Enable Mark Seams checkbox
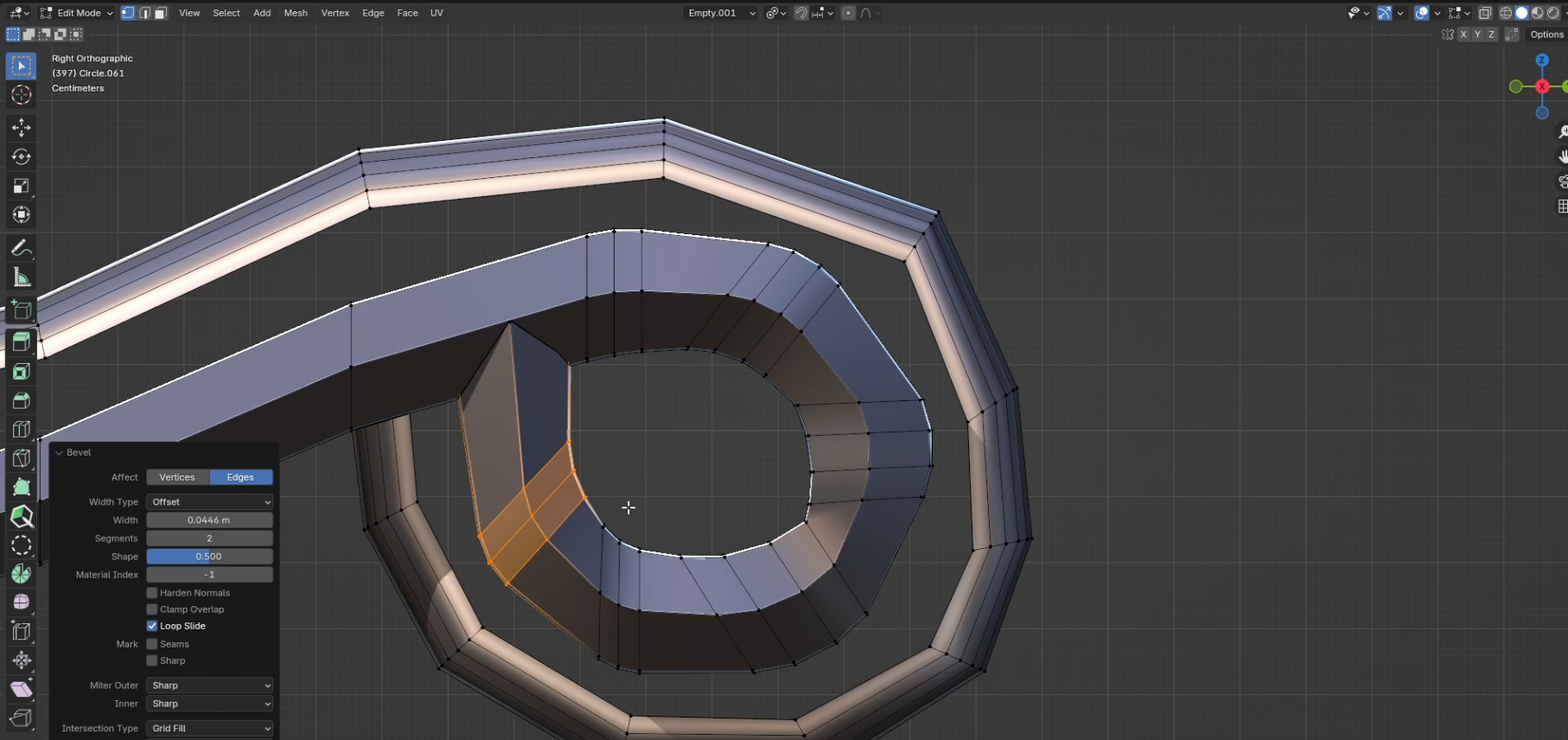Image resolution: width=1568 pixels, height=740 pixels. [152, 644]
